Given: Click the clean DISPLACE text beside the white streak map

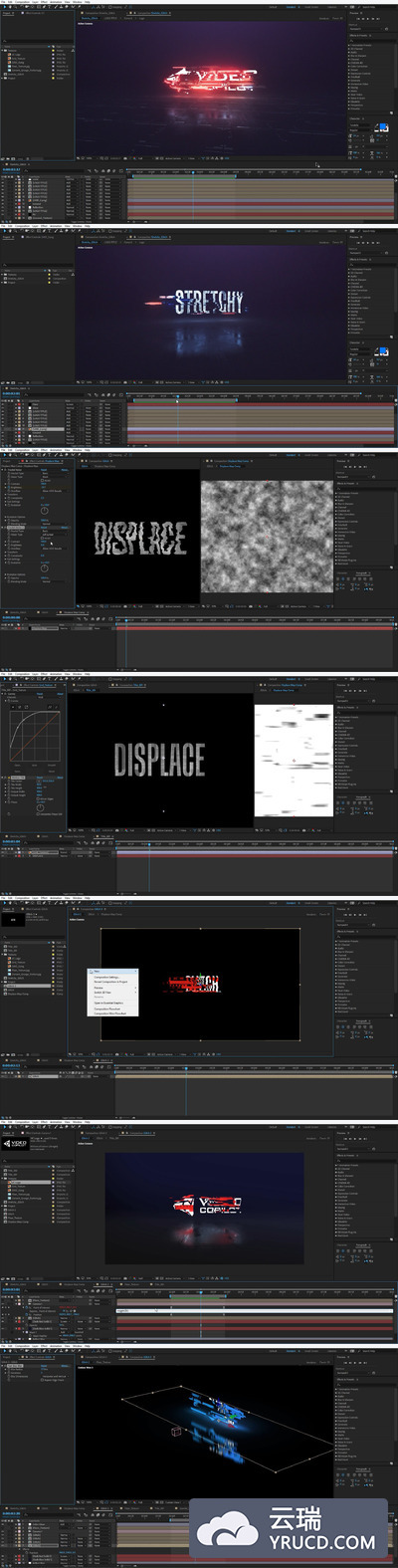Looking at the screenshot, I should pos(159,760).
